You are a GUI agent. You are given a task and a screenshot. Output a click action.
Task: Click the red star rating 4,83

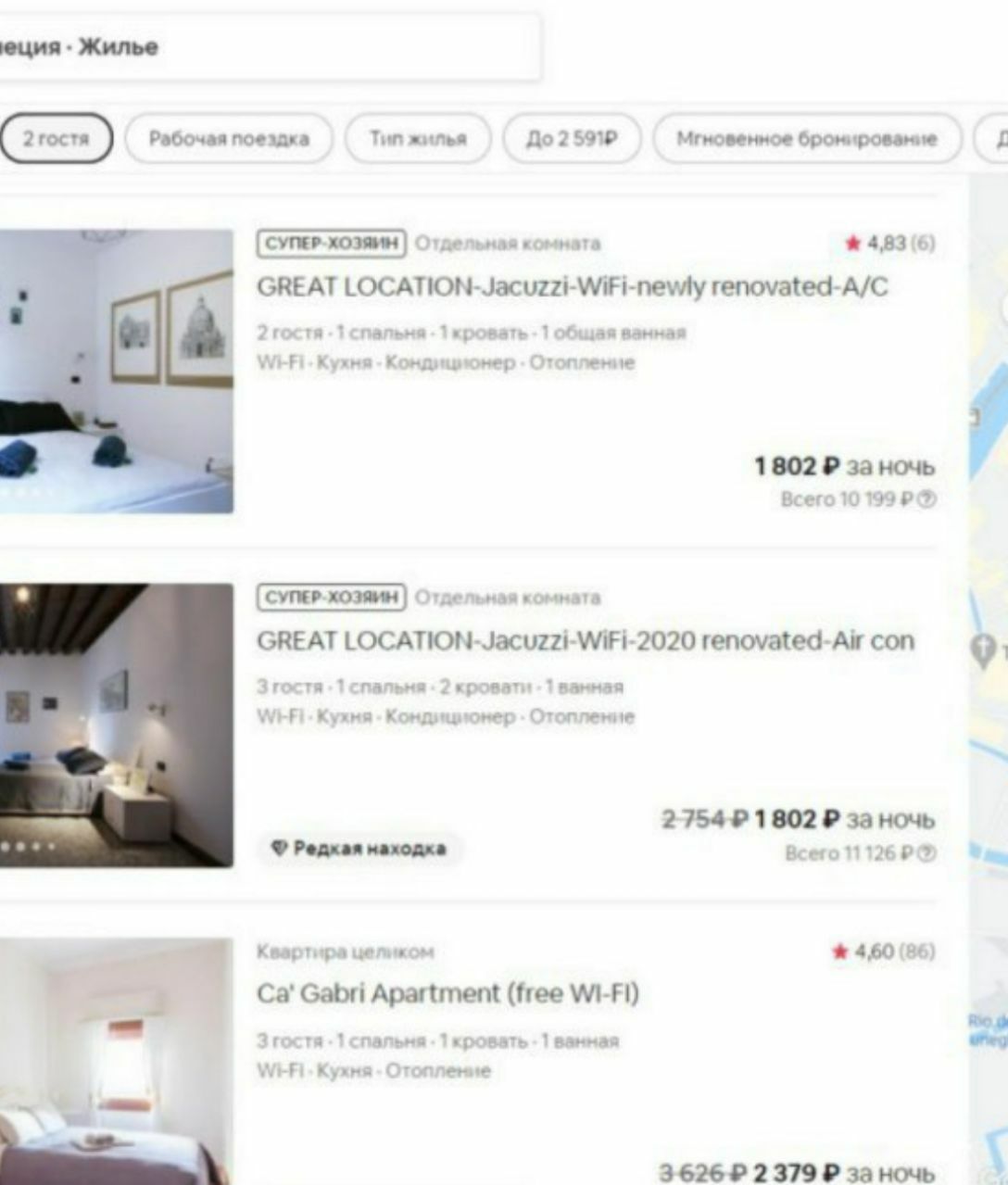853,244
